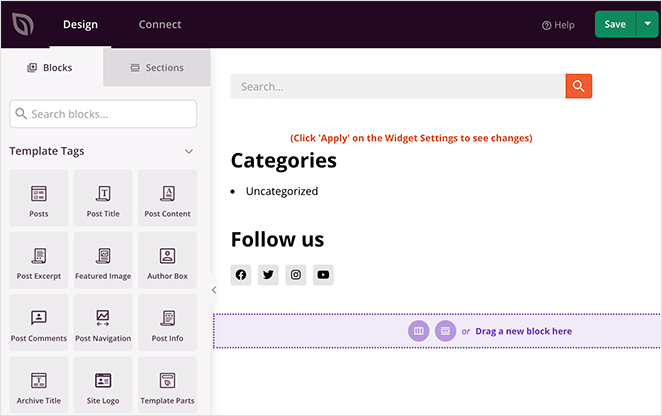Image resolution: width=662 pixels, height=416 pixels.
Task: Click the SeedProd leaf logo
Action: click(x=23, y=24)
